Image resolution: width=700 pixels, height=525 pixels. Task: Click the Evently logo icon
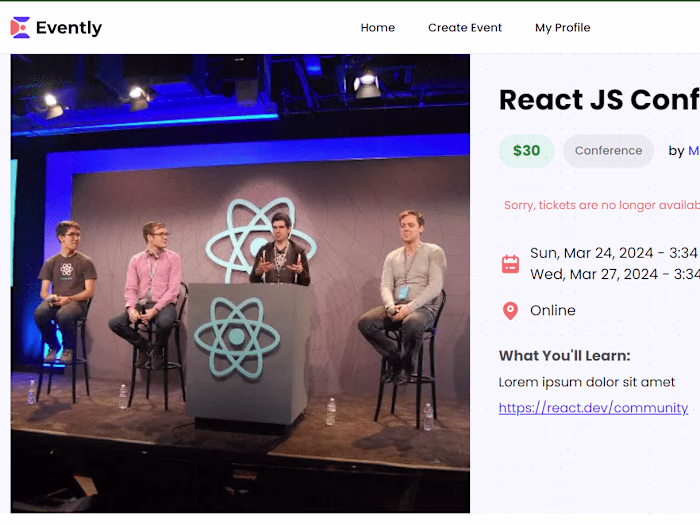pos(20,28)
